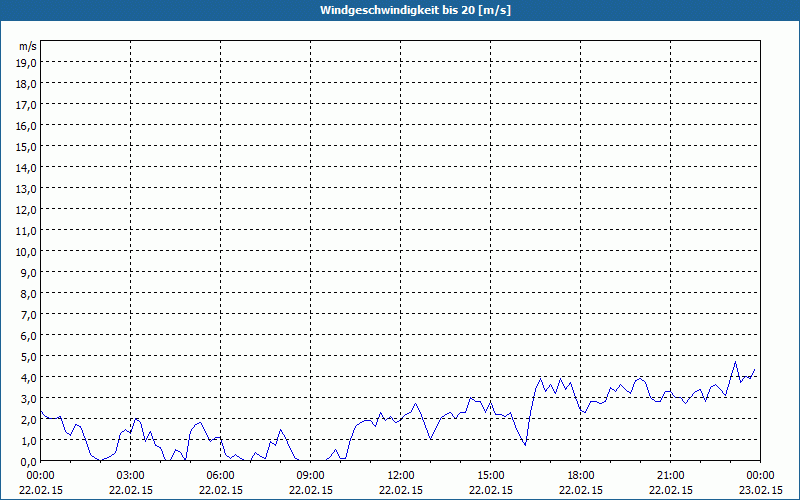
Task: Click the "23.02.15" date label
Action: [760, 490]
